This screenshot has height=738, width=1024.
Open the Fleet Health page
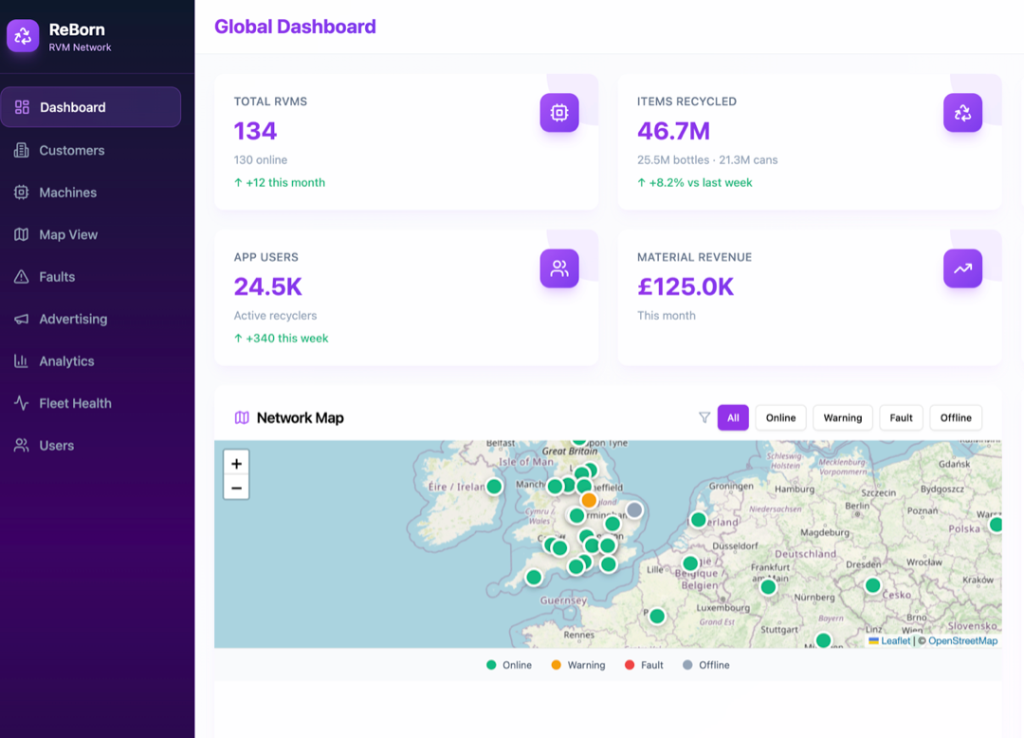91,403
